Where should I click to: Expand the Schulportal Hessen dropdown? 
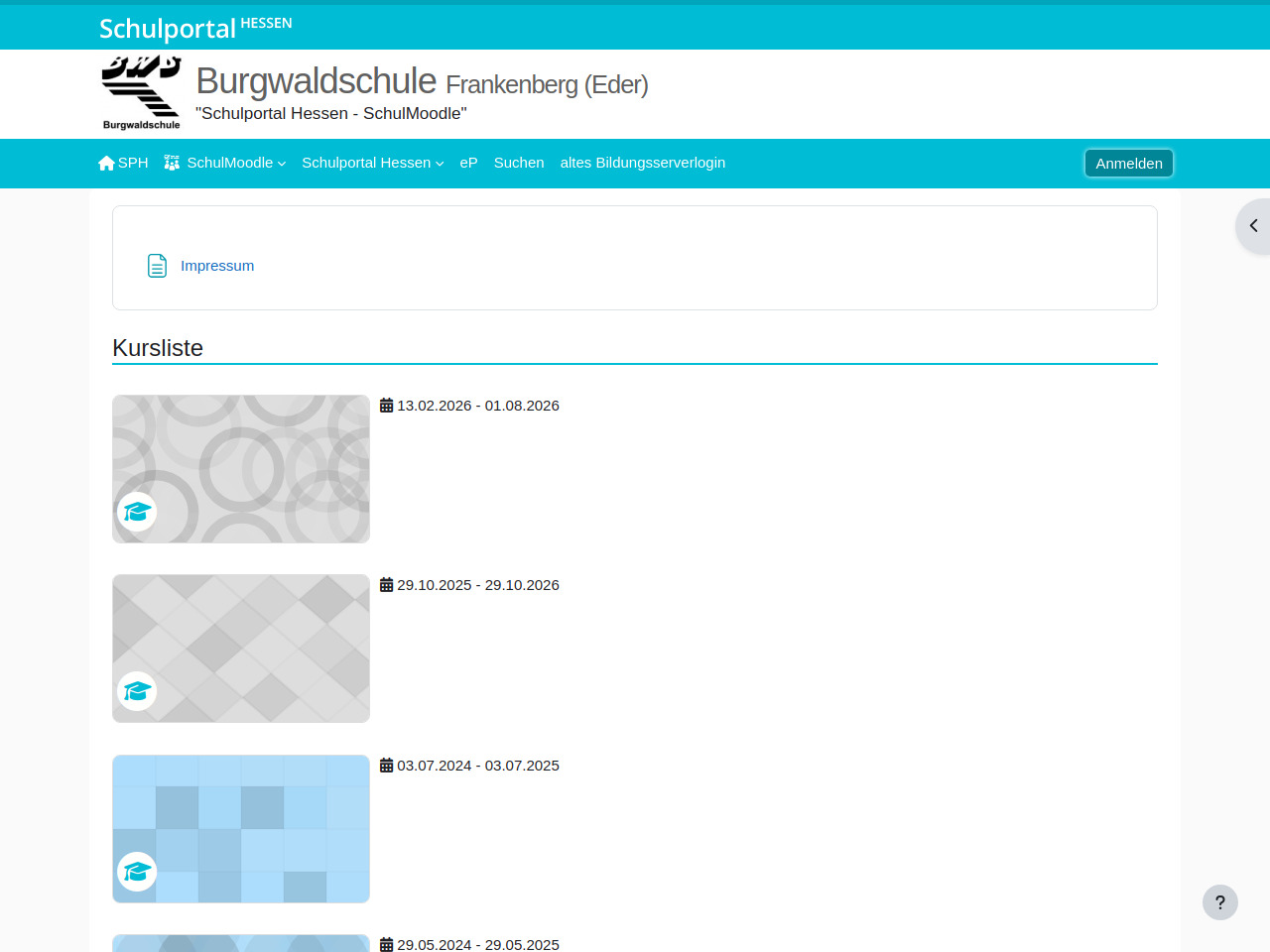point(372,163)
